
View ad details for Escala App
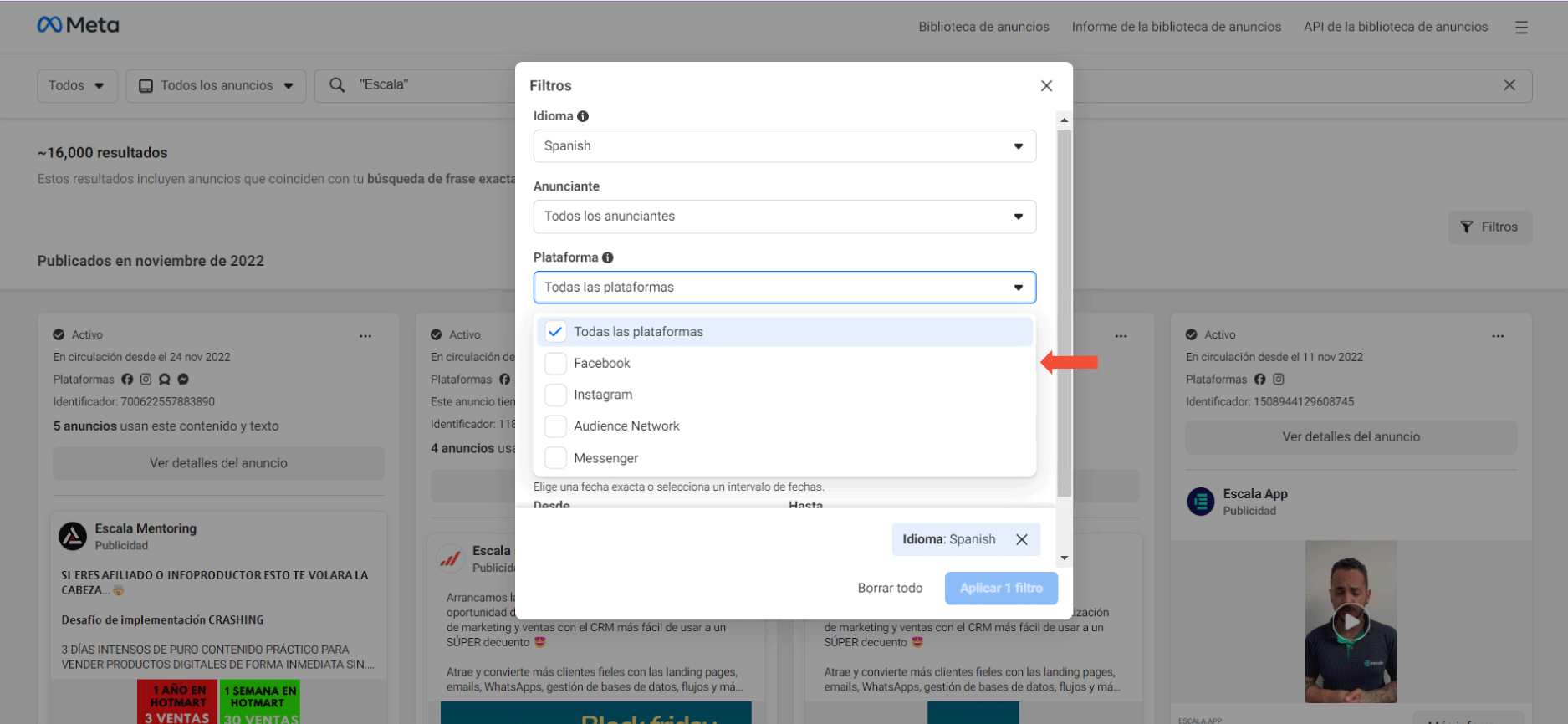point(1351,436)
